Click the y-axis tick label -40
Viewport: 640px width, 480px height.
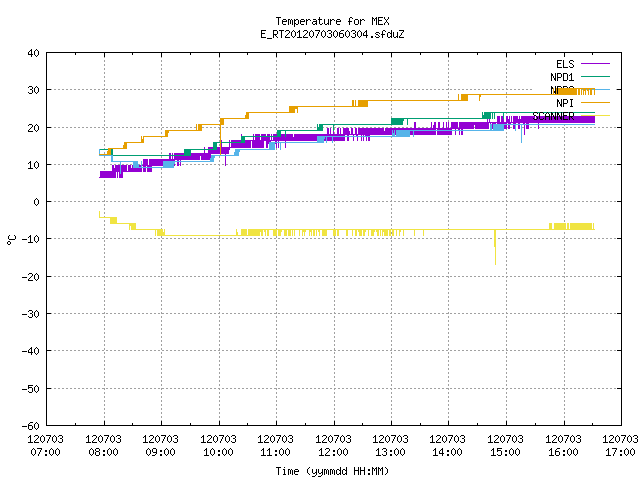click(31, 351)
